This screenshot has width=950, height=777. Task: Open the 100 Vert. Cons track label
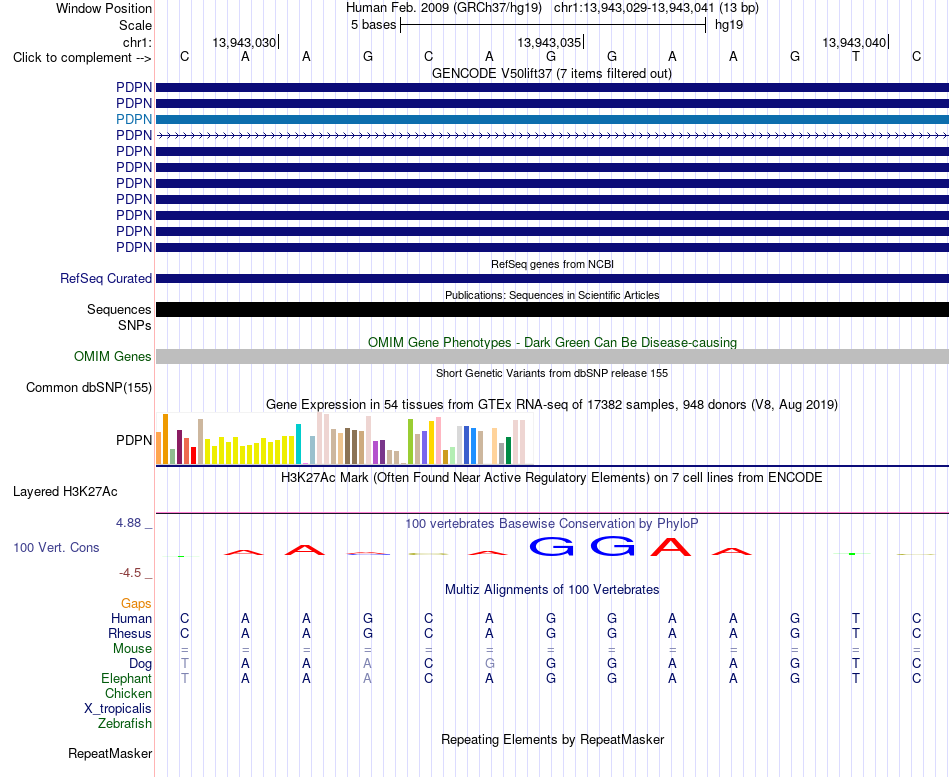coord(56,548)
